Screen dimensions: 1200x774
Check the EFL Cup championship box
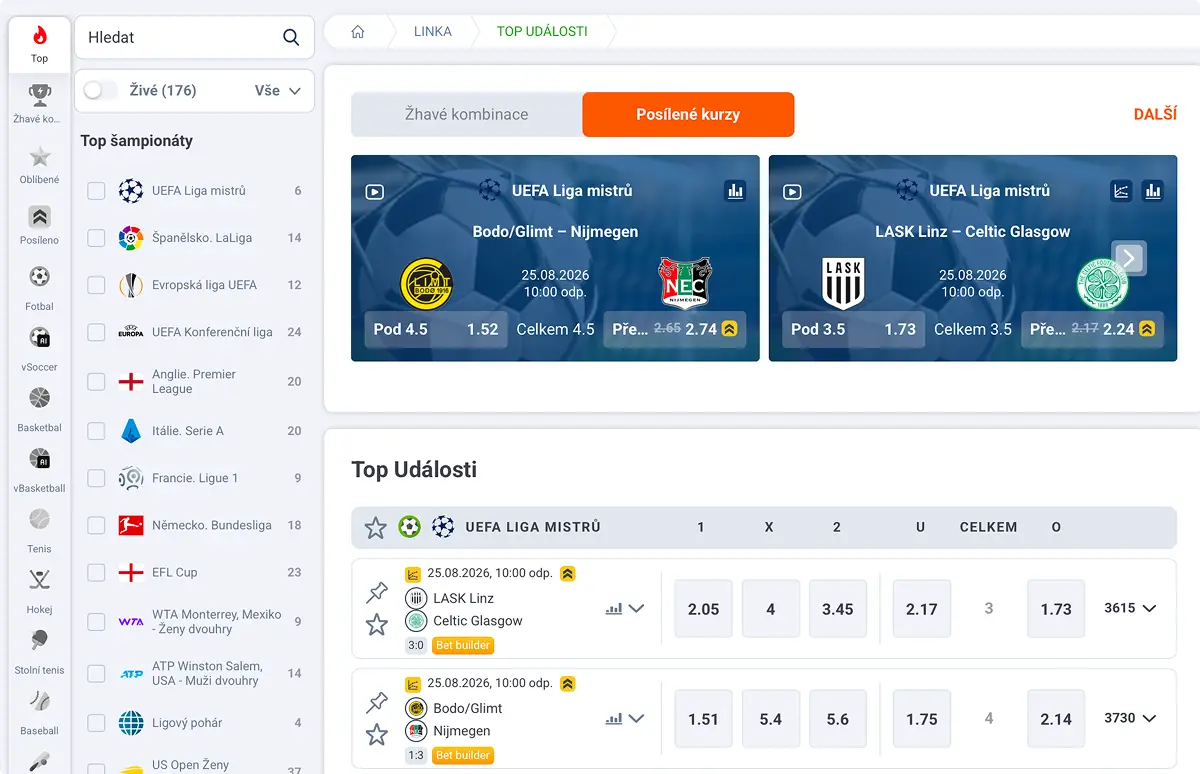coord(96,573)
